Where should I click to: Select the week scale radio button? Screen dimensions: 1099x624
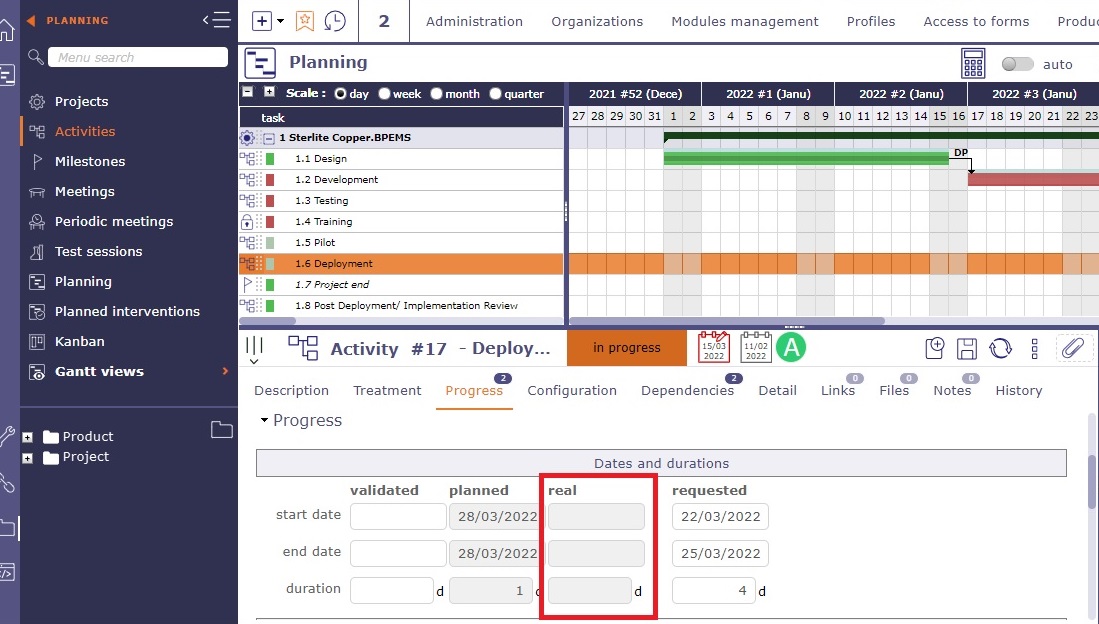pyautogui.click(x=384, y=94)
